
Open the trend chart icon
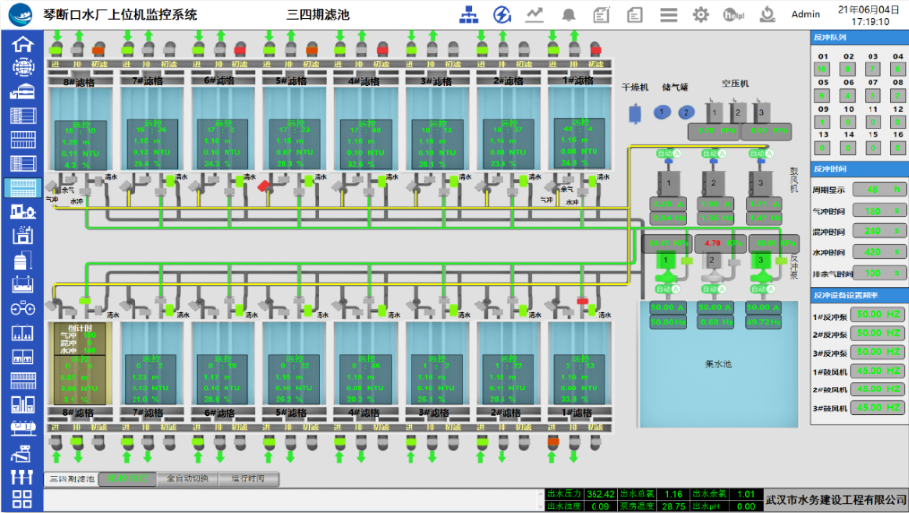pyautogui.click(x=535, y=14)
